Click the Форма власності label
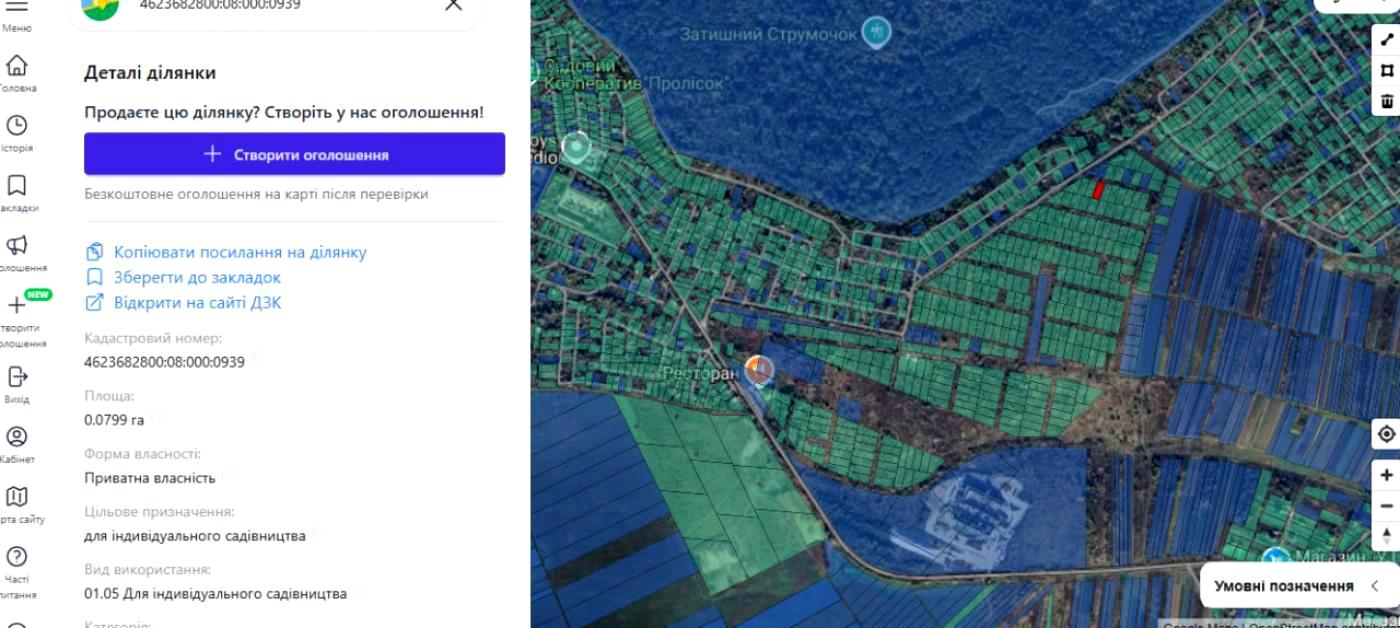1400x628 pixels. 142,454
